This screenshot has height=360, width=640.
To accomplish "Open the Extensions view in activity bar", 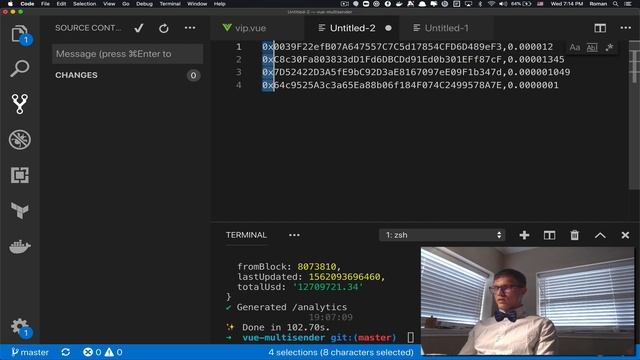I will (x=19, y=175).
